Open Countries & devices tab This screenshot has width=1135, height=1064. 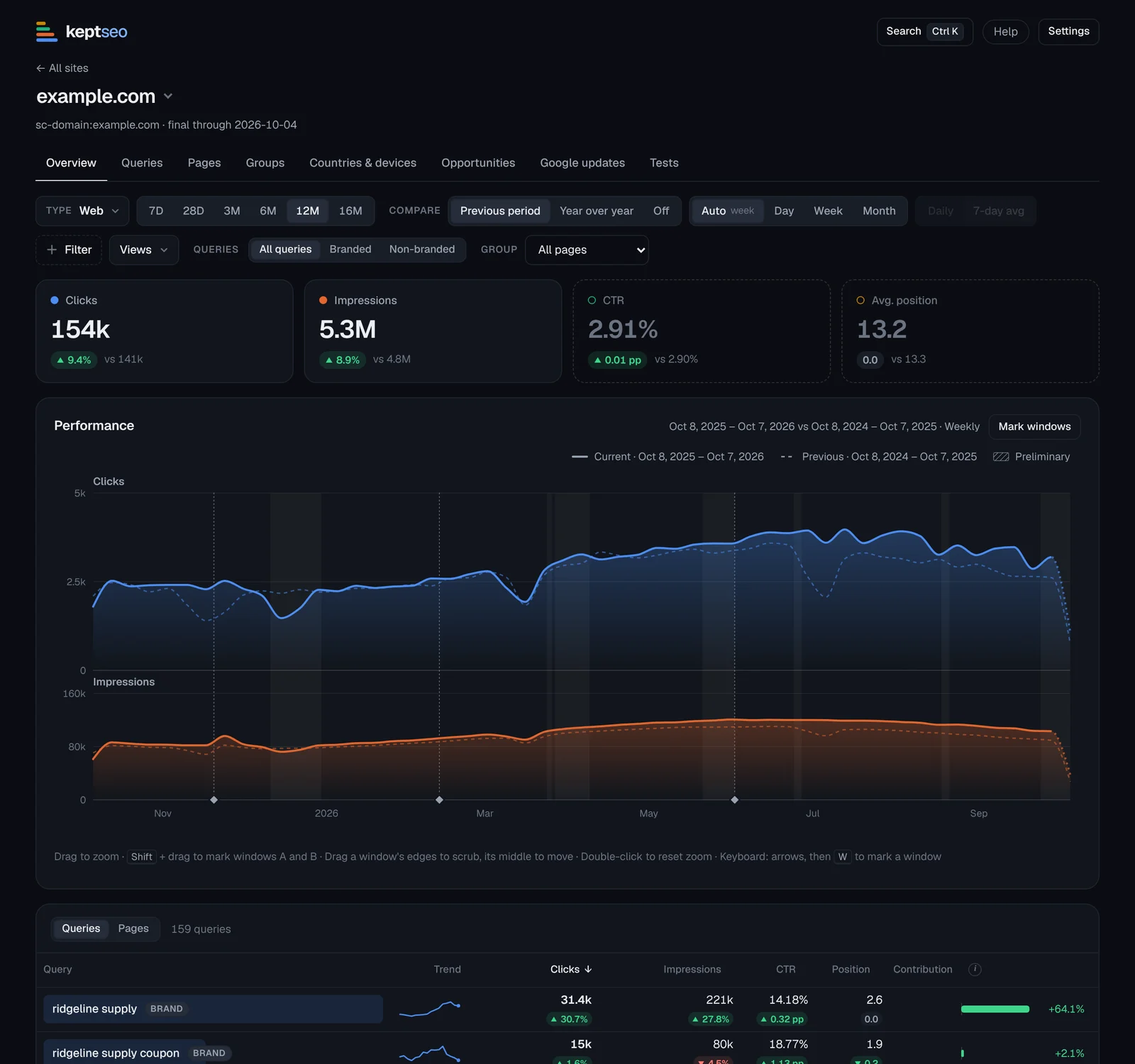(x=362, y=162)
